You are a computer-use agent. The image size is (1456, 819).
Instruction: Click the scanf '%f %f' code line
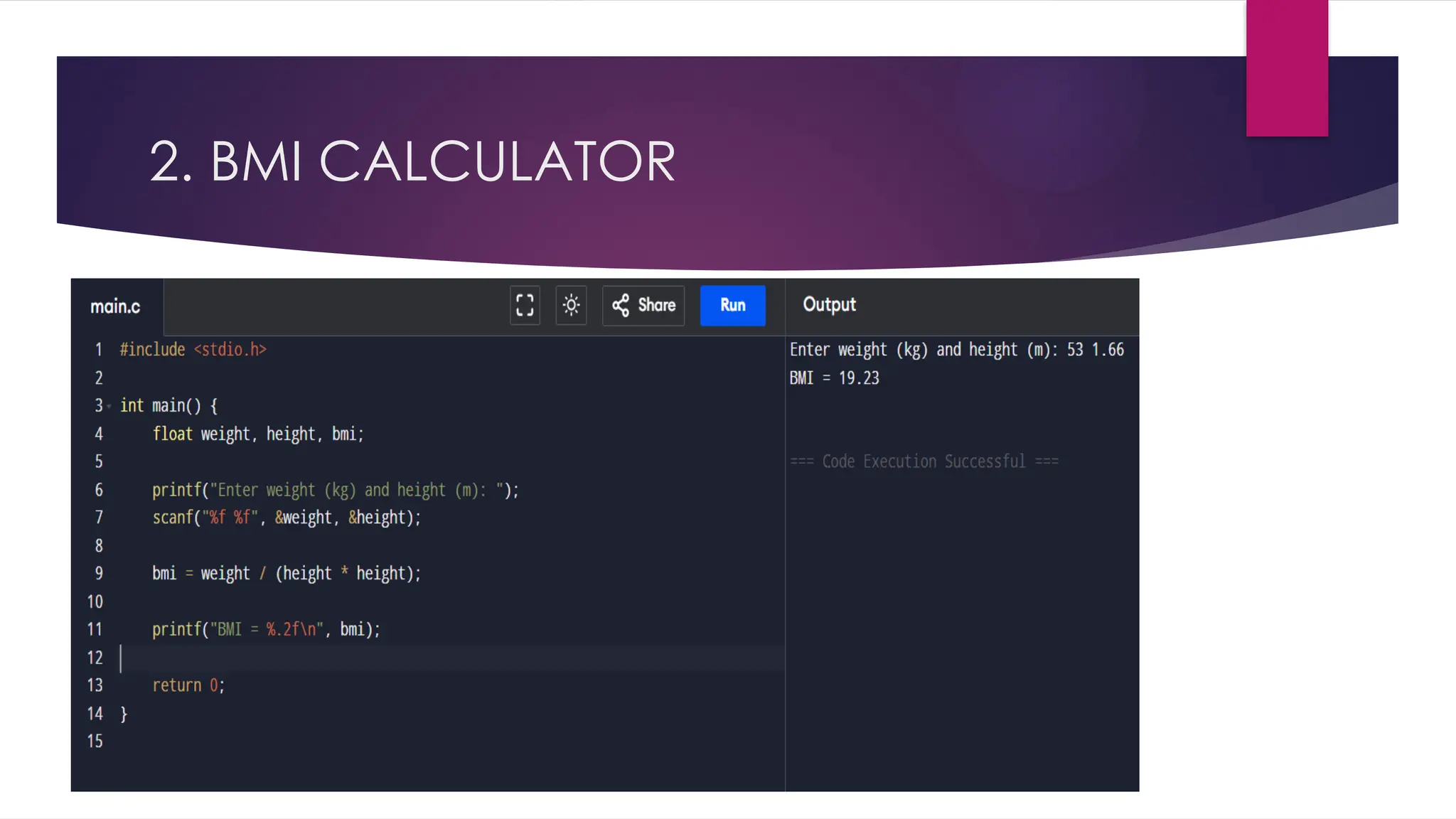tap(287, 518)
